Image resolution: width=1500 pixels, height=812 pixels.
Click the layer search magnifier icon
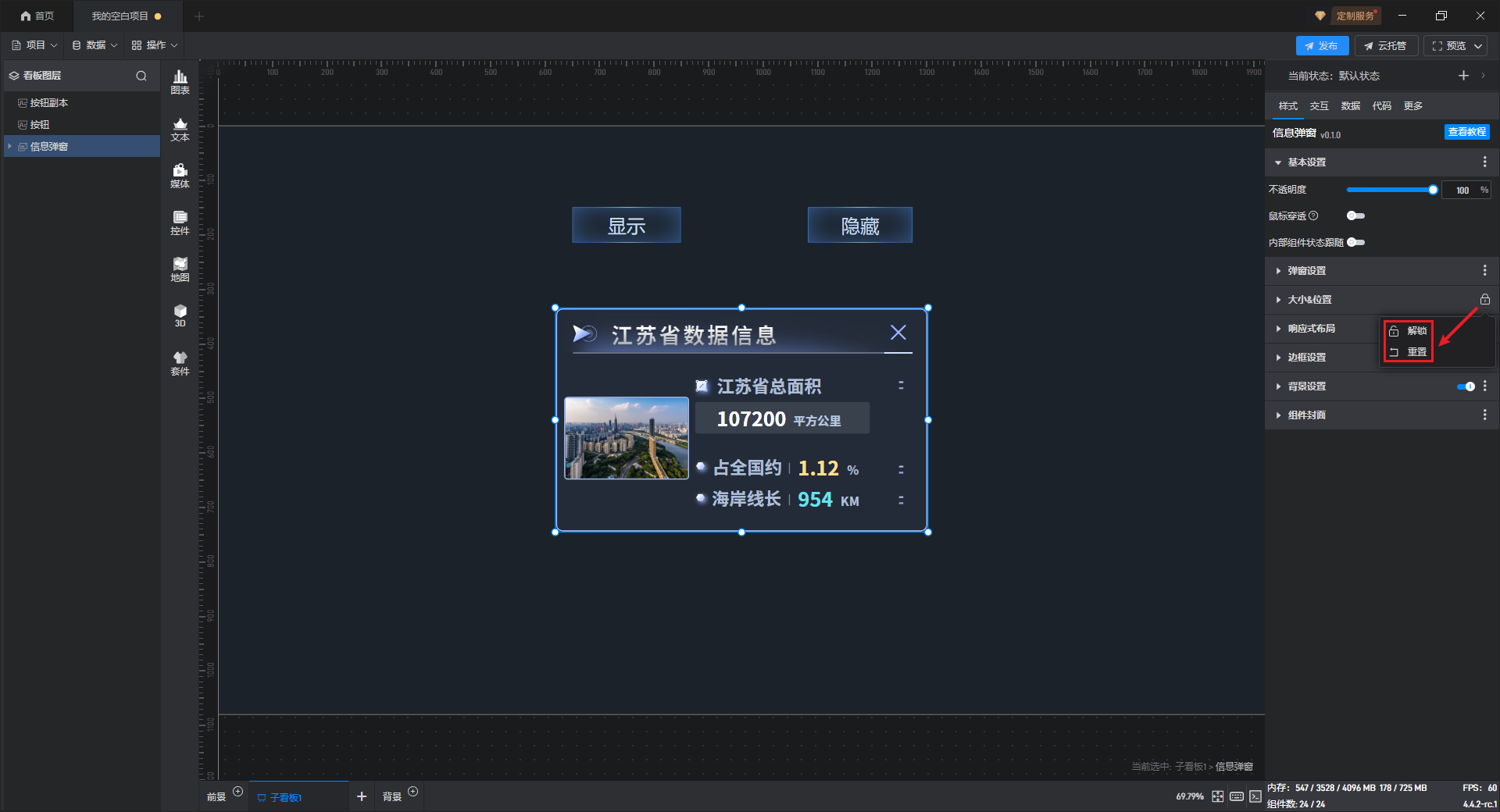click(x=141, y=76)
